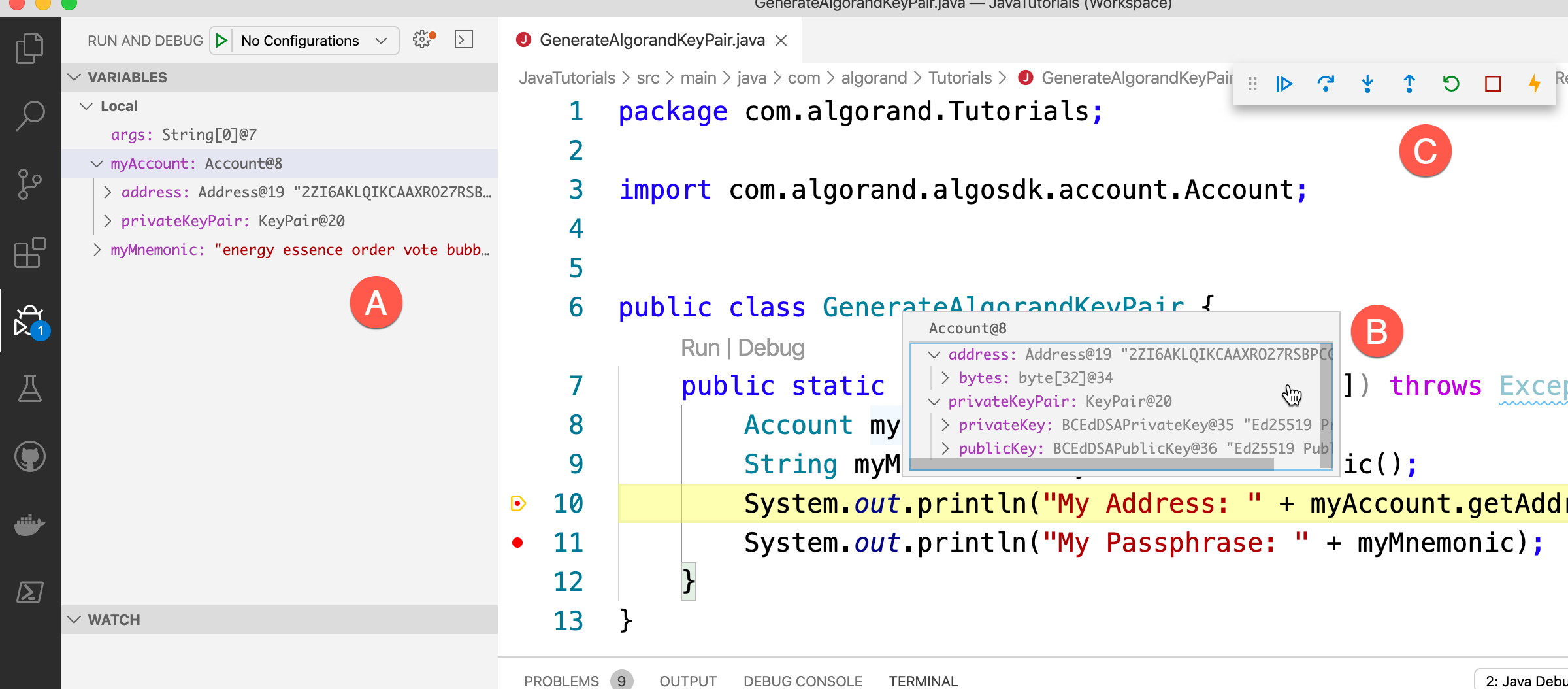This screenshot has height=689, width=1568.
Task: Open the Explorer view in the activity bar
Action: (x=29, y=47)
